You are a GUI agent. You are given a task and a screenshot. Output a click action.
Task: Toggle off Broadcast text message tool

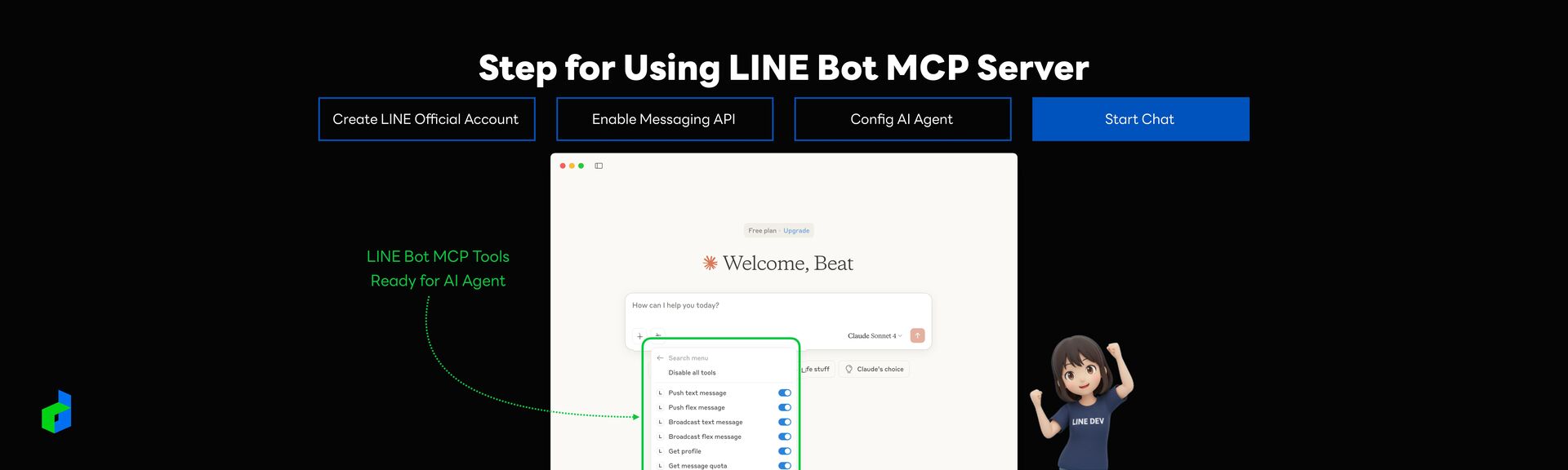point(785,422)
